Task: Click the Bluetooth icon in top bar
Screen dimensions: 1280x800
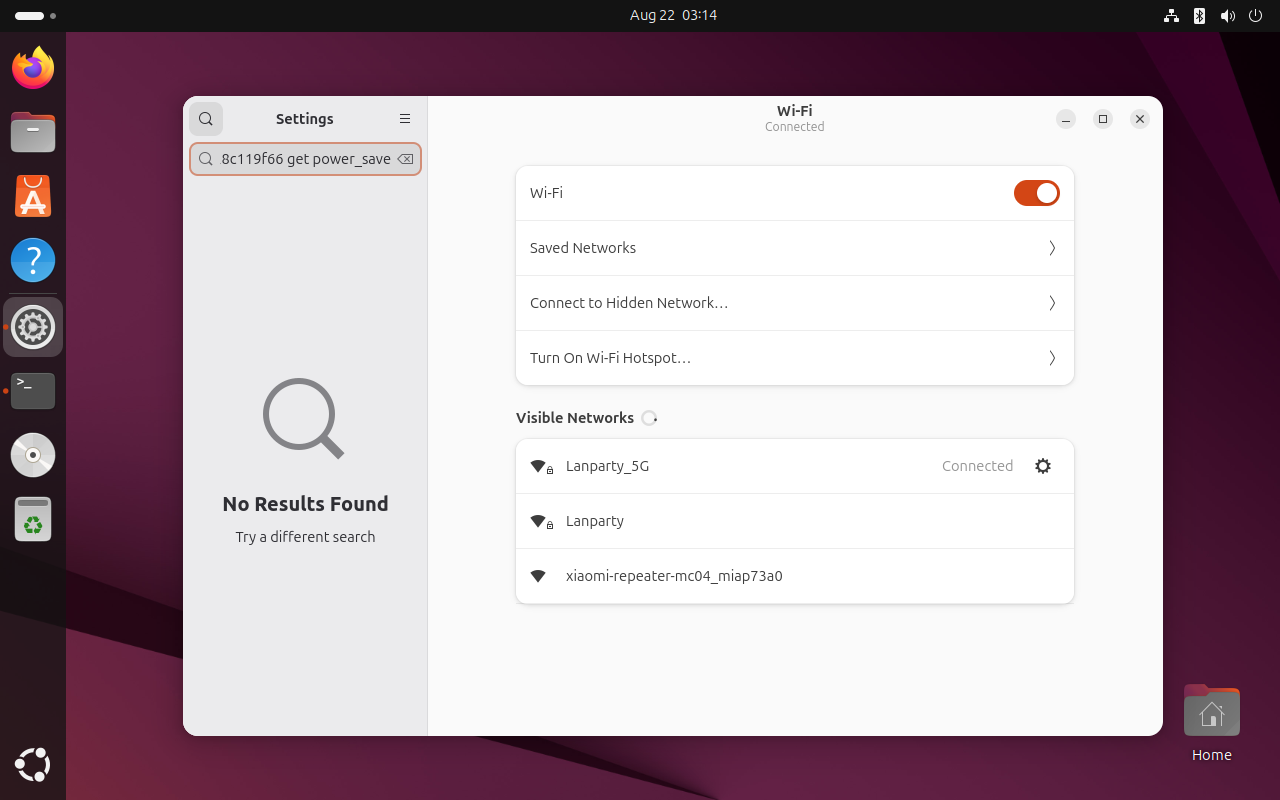Action: click(1199, 16)
